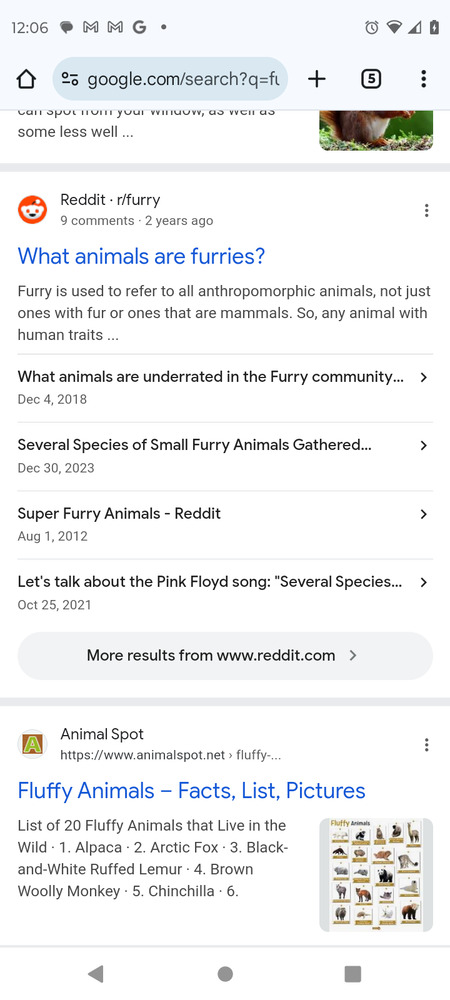The height and width of the screenshot is (1000, 450).
Task: Tap the Chrome home icon
Action: pos(25,79)
